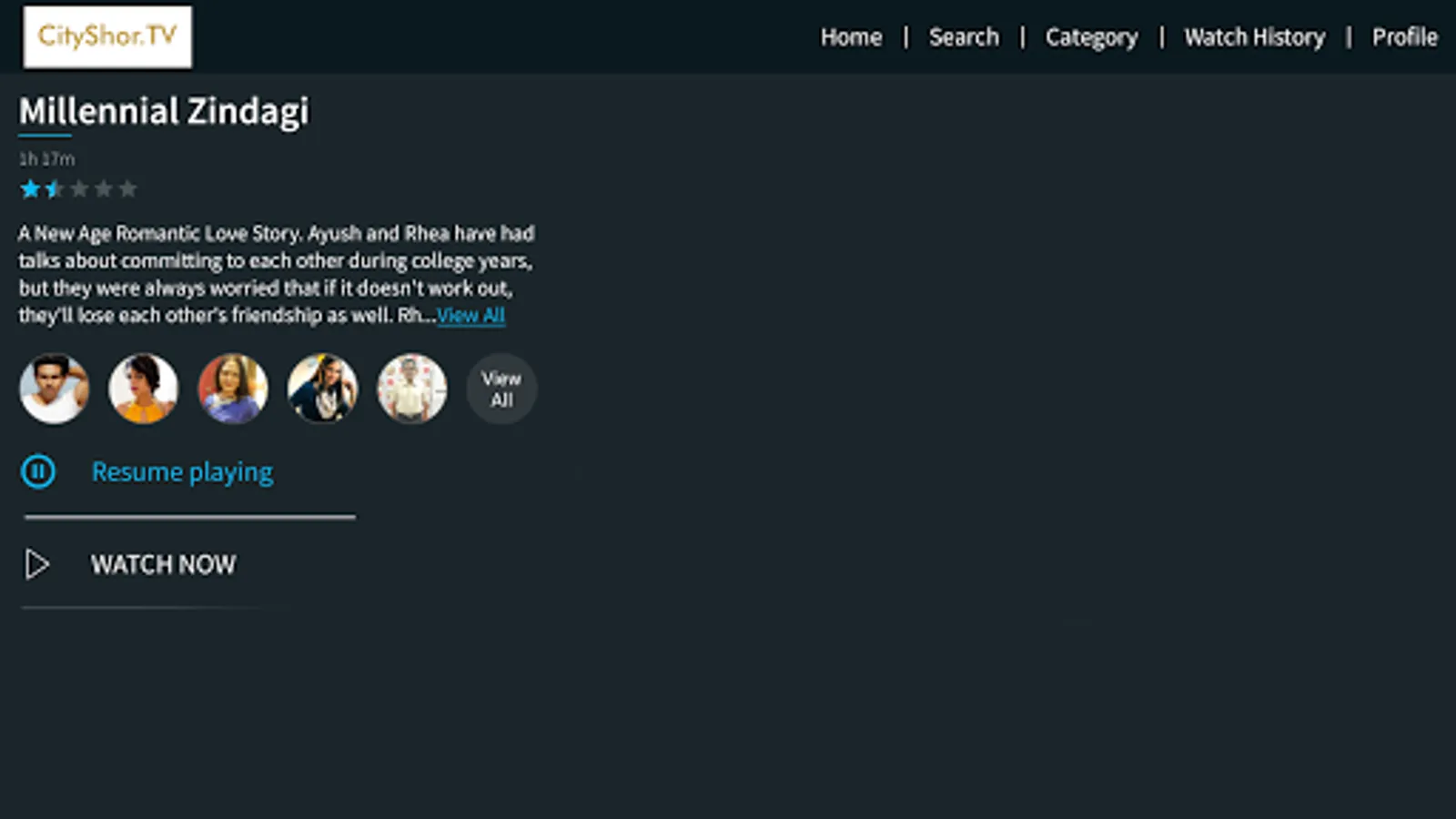1456x819 pixels.
Task: Open the first cast member's profile photo
Action: click(x=55, y=389)
